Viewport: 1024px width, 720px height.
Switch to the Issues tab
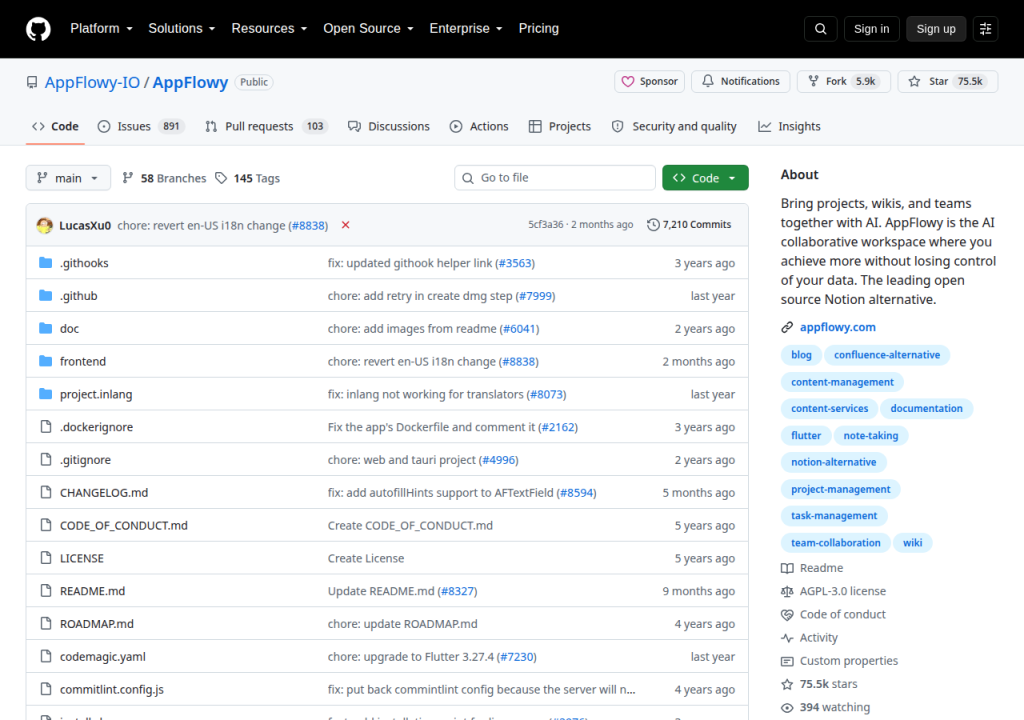click(x=141, y=127)
